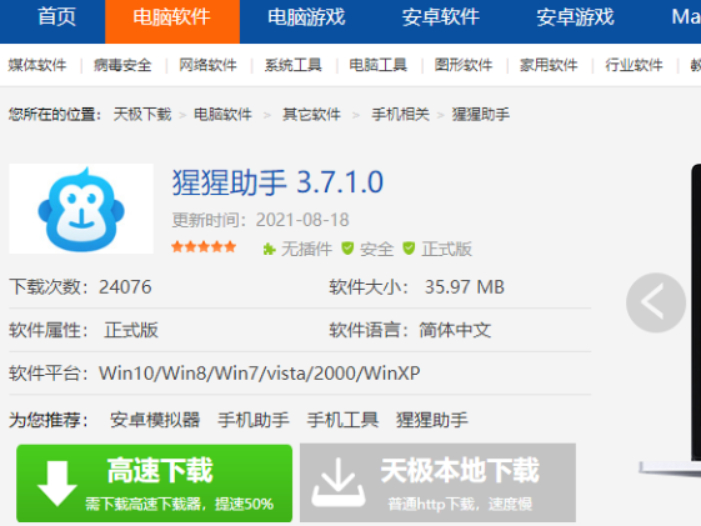Image resolution: width=701 pixels, height=526 pixels.
Task: Click the green 高速下载 button
Action: 154,483
